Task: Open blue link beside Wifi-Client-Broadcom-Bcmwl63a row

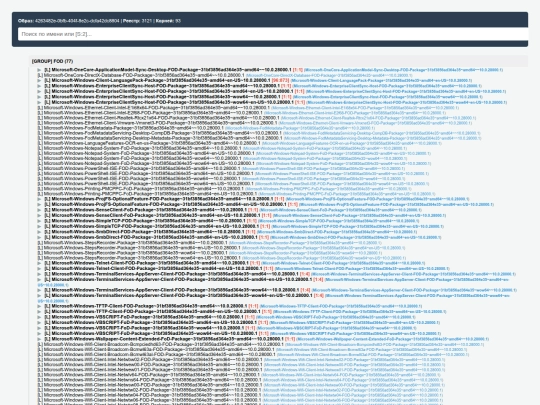Action: tap(372, 349)
